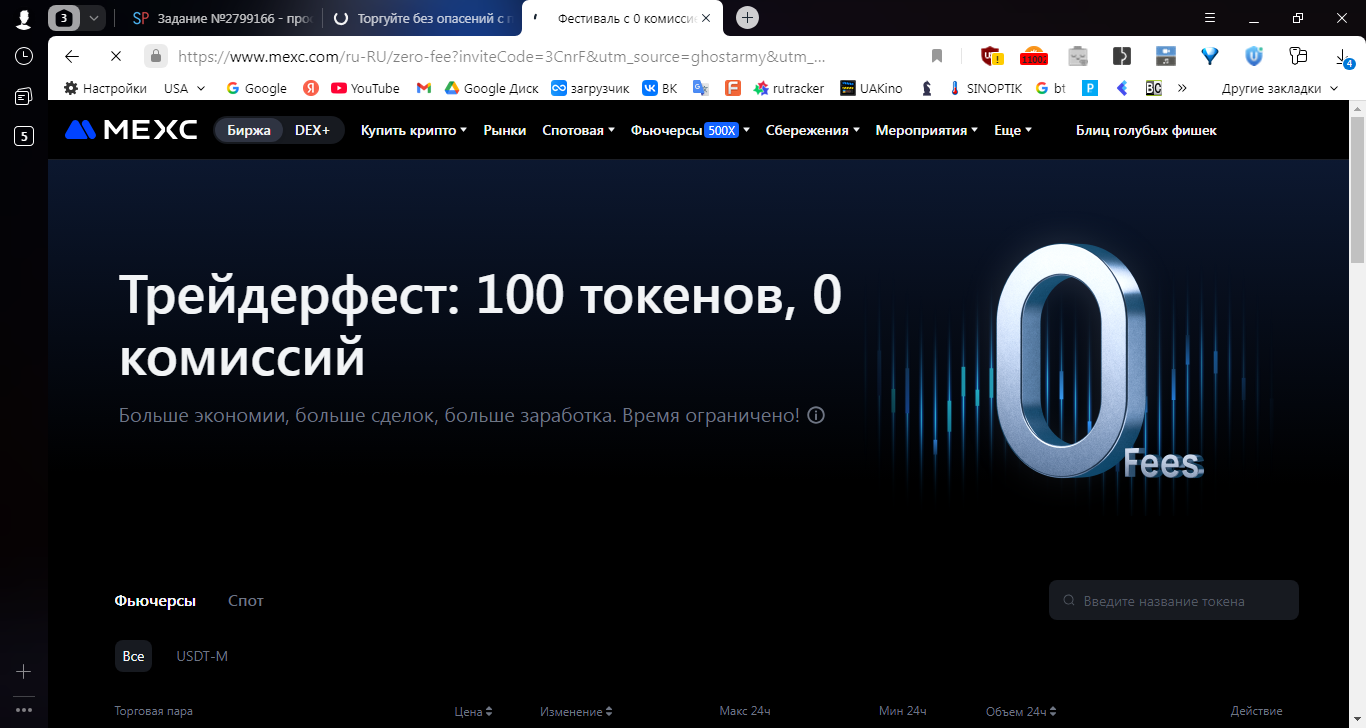Expand the Фьючерсы 500X menu
The height and width of the screenshot is (728, 1366).
click(x=690, y=130)
